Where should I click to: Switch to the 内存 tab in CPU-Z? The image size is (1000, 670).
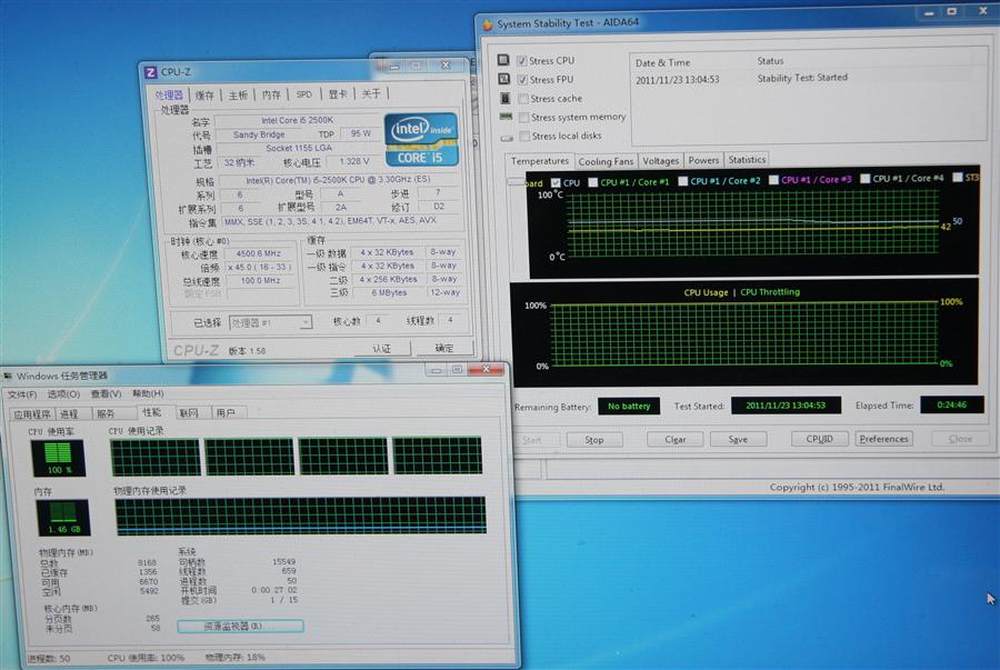point(271,94)
